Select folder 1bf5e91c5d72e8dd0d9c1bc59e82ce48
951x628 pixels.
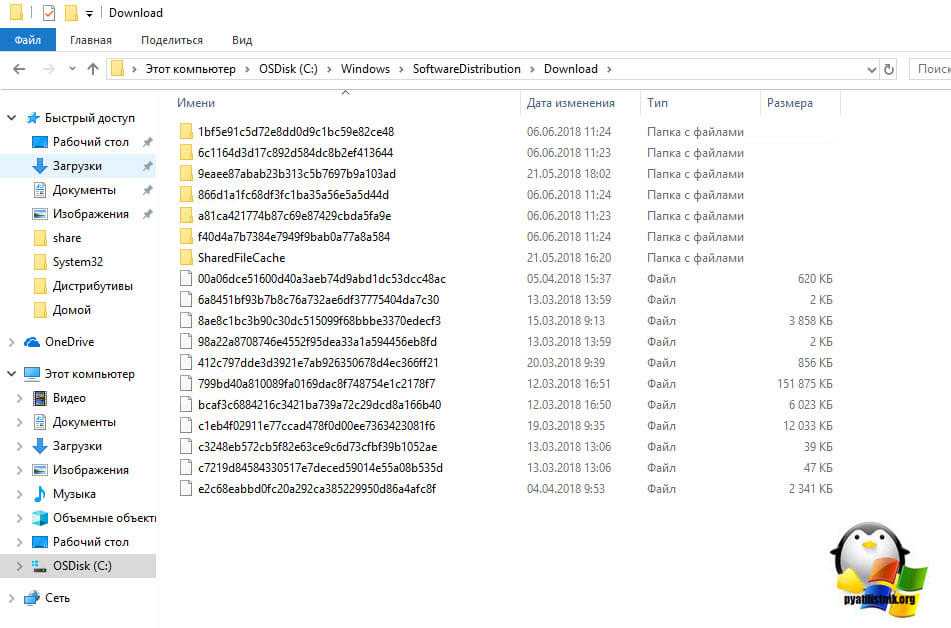pos(295,132)
